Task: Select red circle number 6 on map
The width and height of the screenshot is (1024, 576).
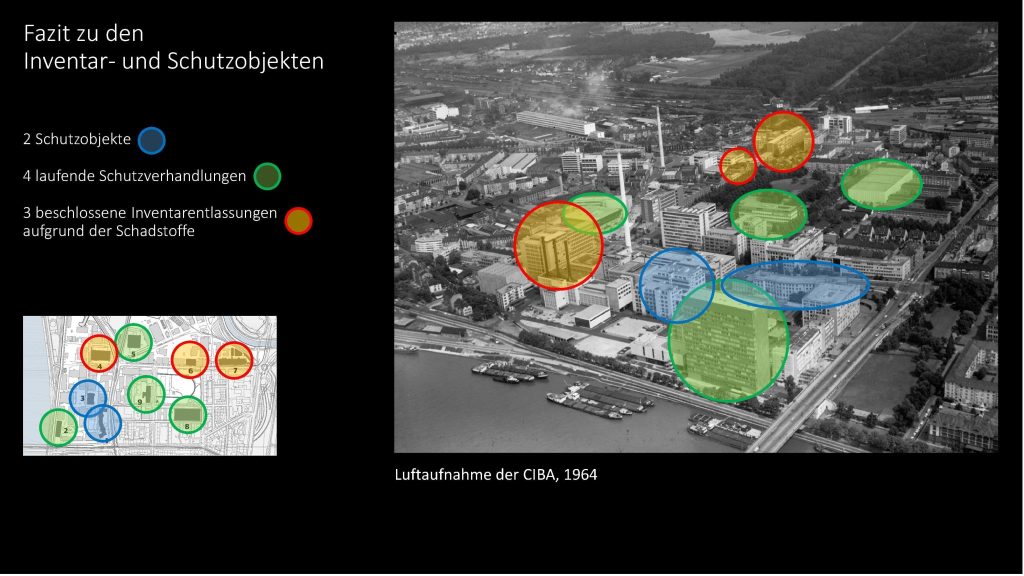Action: click(189, 360)
